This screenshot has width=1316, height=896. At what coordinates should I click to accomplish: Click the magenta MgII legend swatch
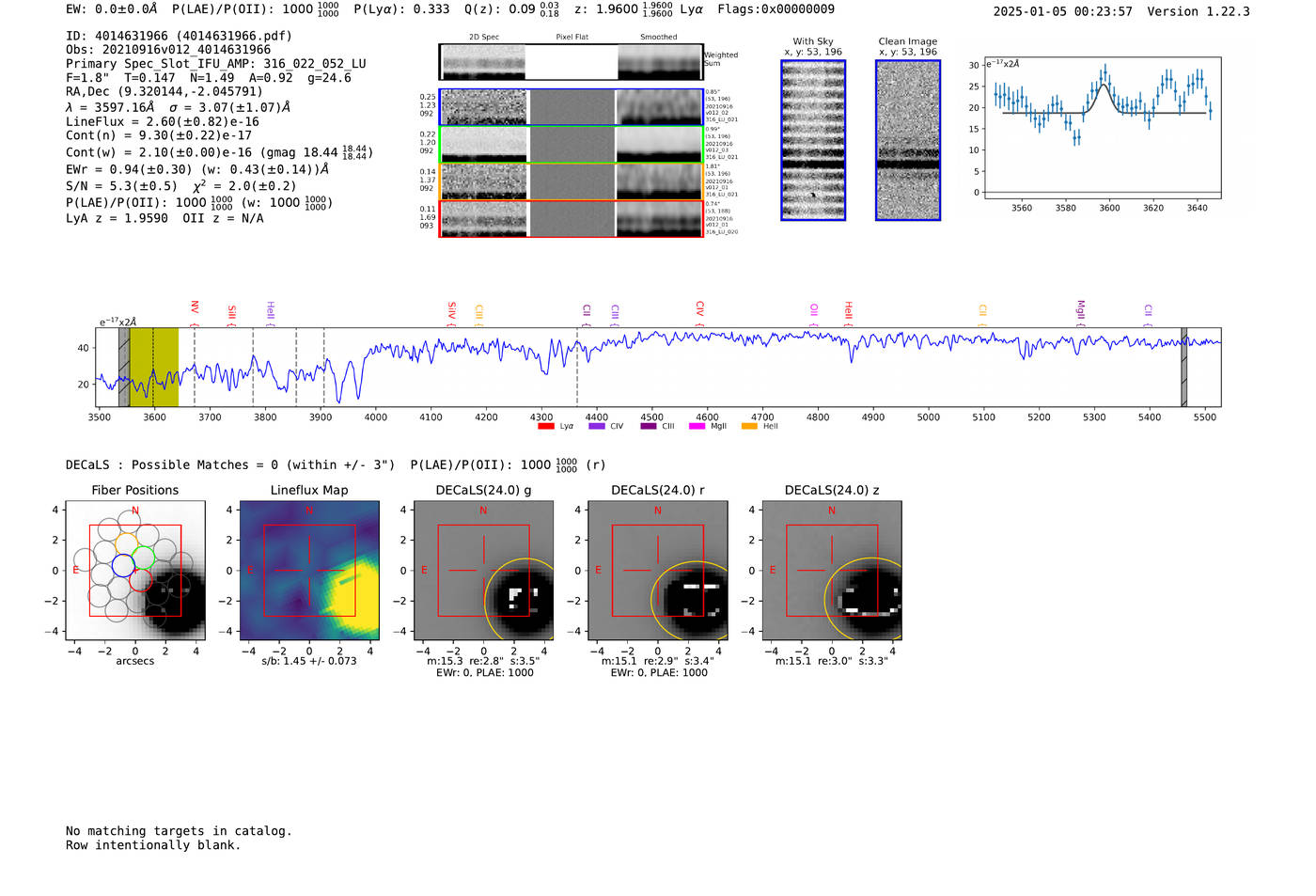click(x=697, y=427)
